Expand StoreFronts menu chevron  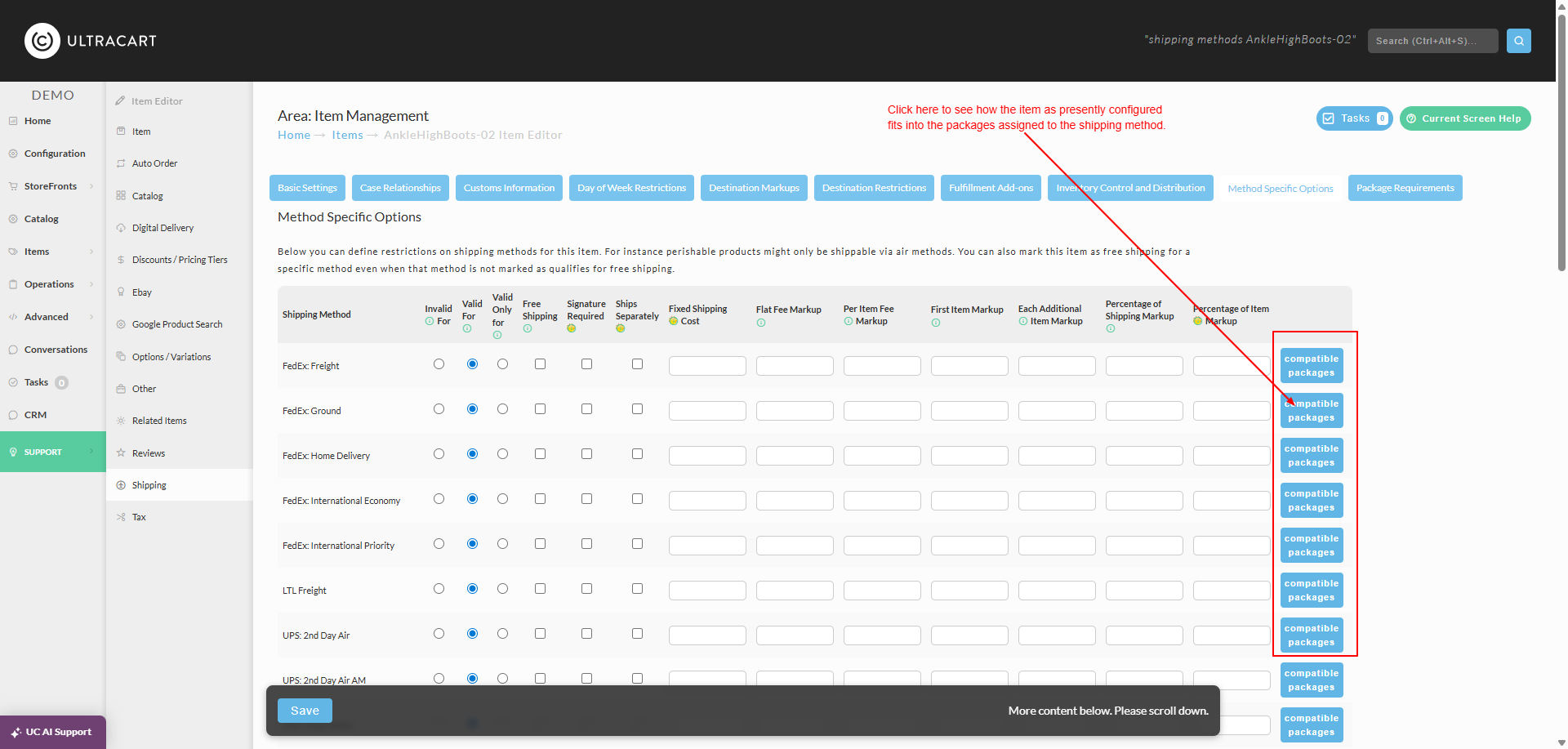91,186
